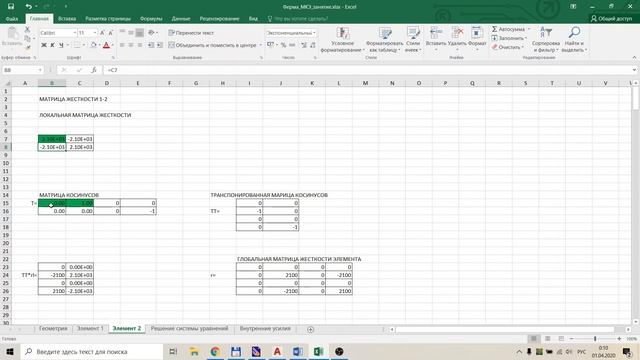Align cell text to the left
This screenshot has width=640, height=360.
tap(122, 45)
